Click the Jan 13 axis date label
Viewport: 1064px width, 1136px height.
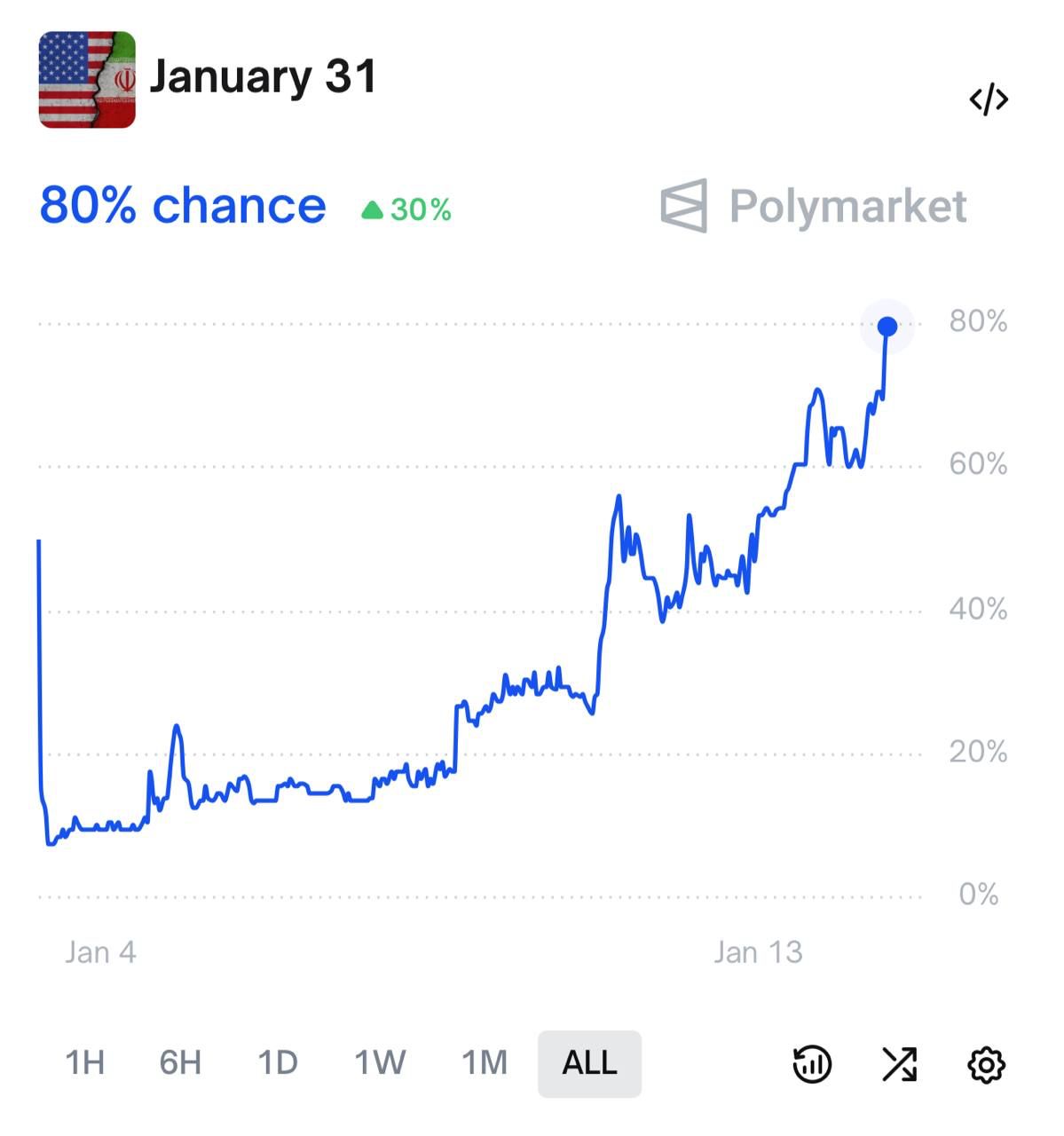coord(758,952)
